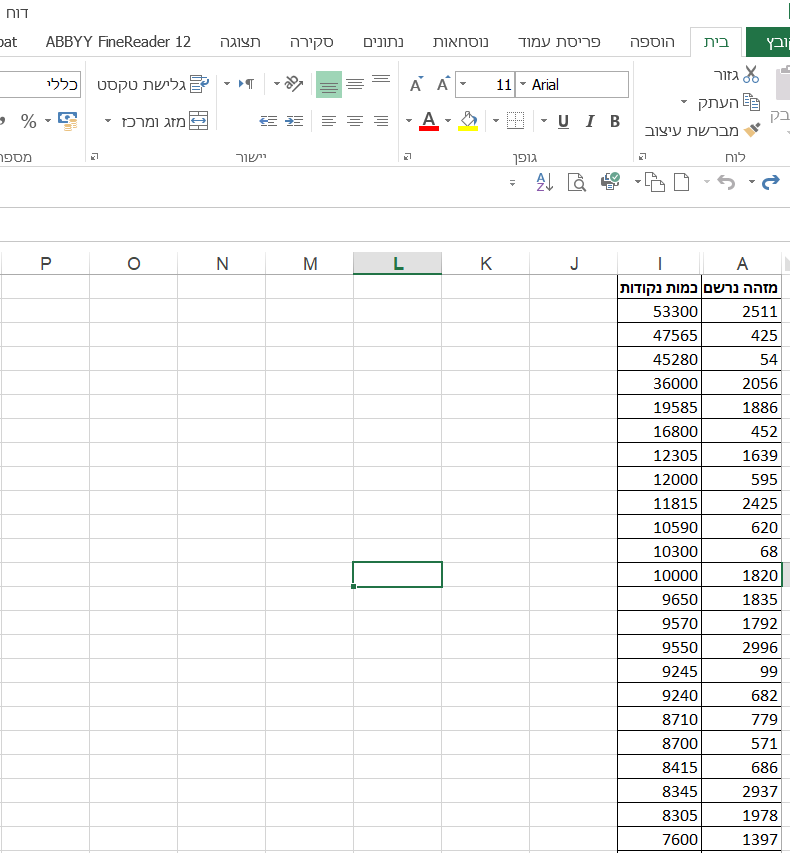The width and height of the screenshot is (790, 853).
Task: Click the Undo arrow in quick access toolbar
Action: coord(726,182)
